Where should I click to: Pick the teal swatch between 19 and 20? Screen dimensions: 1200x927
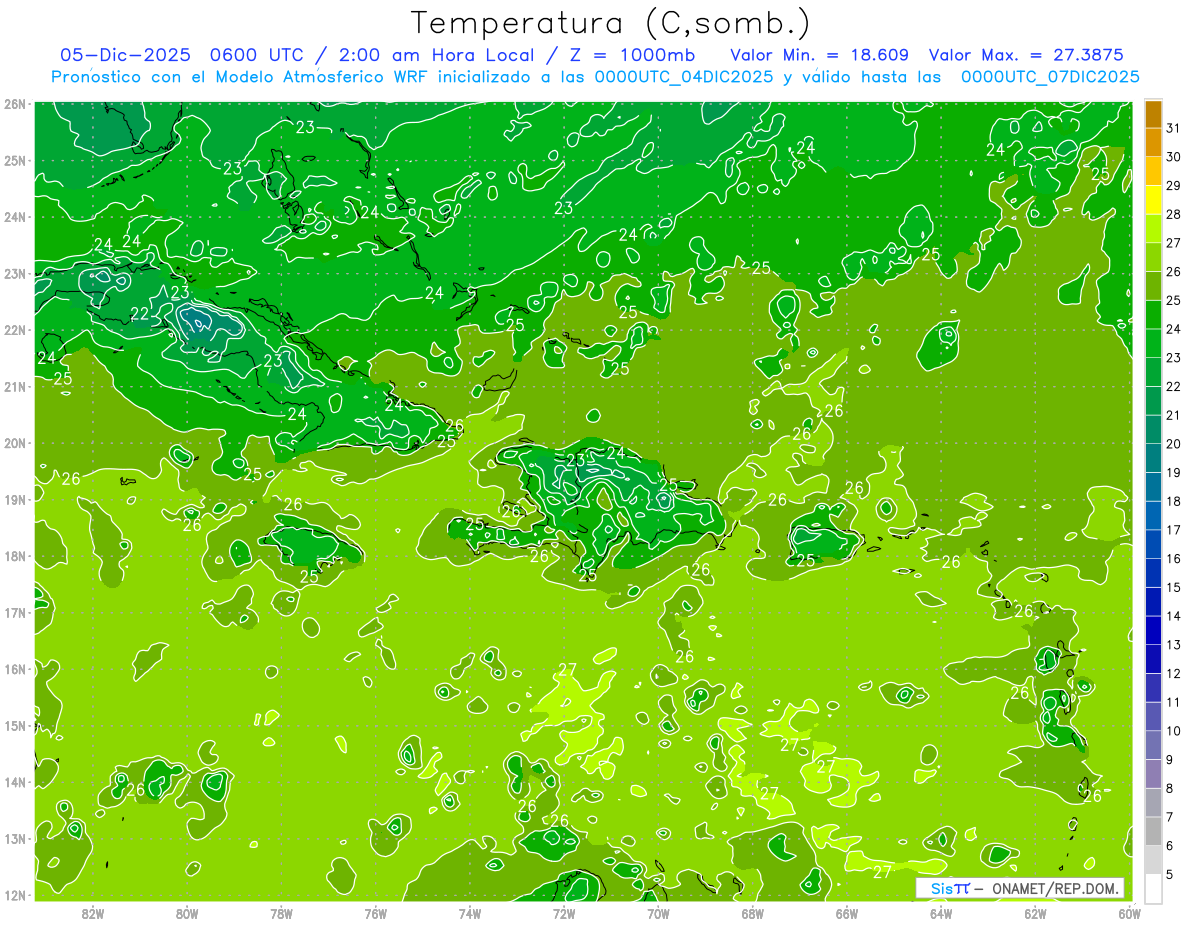(1153, 458)
